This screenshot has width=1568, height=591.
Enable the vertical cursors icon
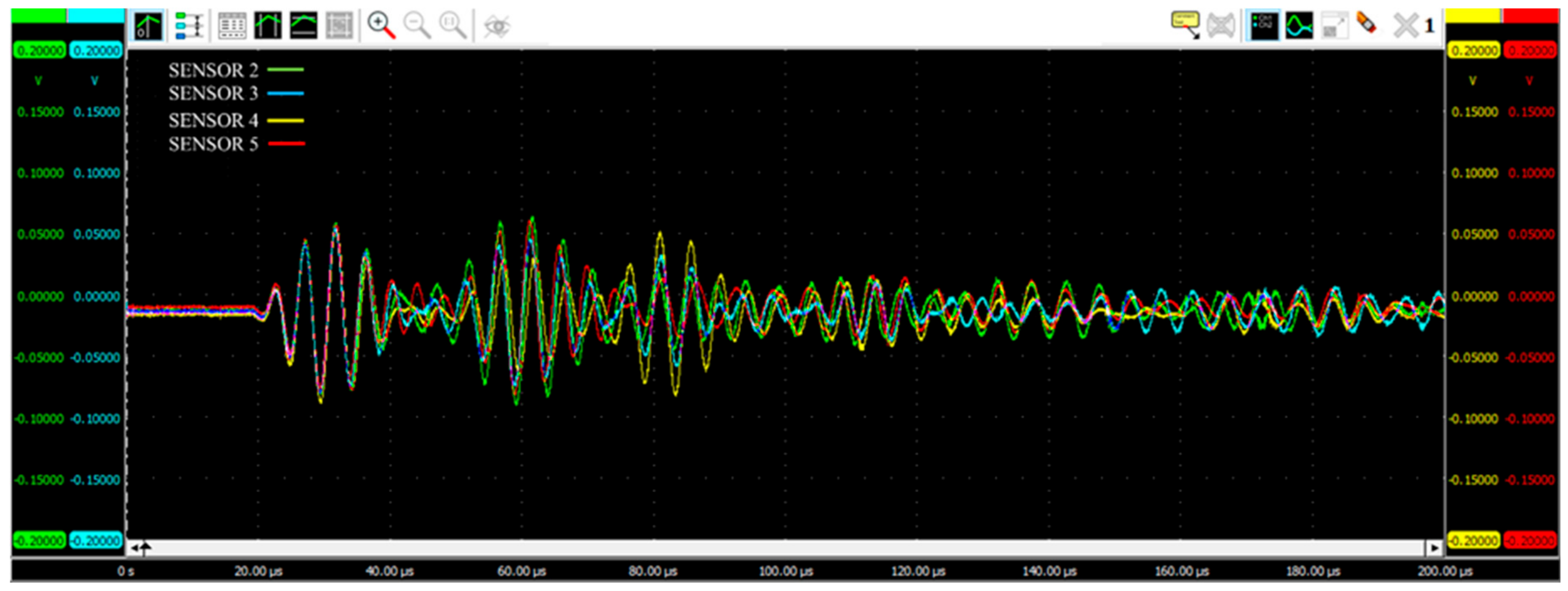[268, 26]
